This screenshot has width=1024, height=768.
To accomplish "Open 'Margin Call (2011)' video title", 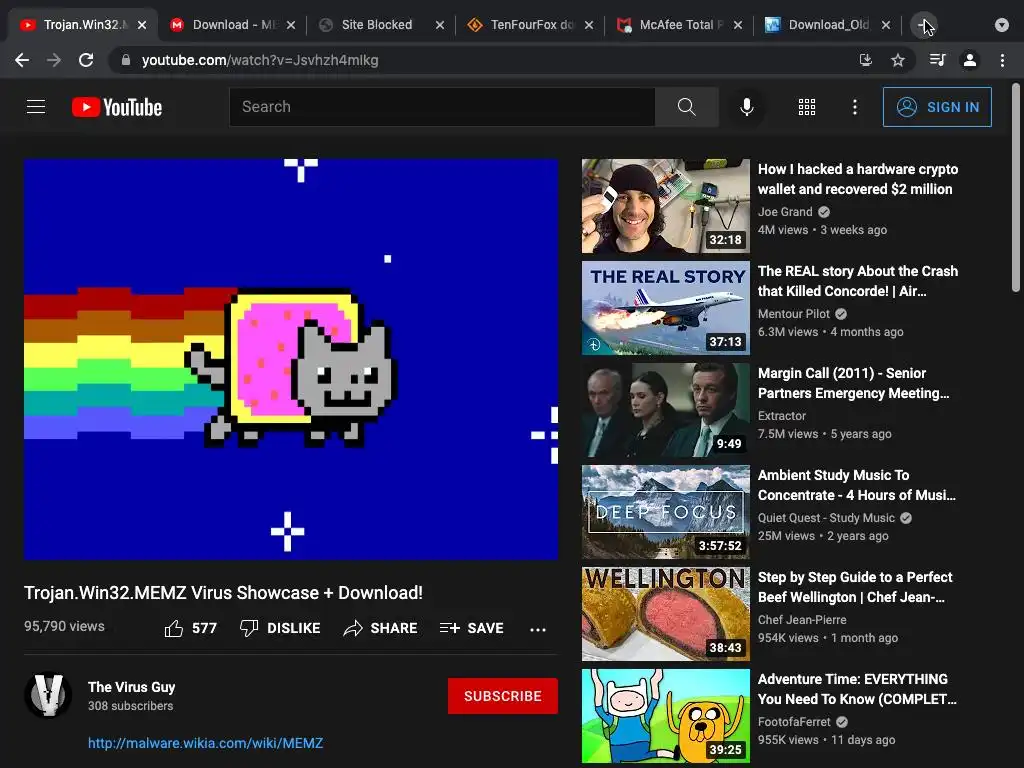I will coord(853,383).
